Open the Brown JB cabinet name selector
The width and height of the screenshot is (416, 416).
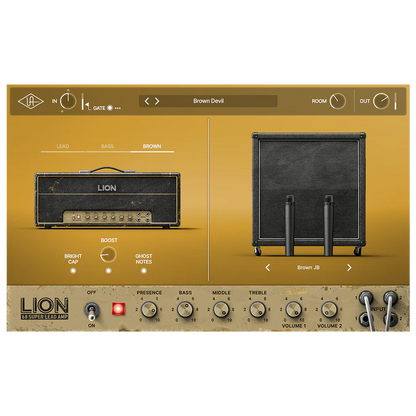pos(308,267)
